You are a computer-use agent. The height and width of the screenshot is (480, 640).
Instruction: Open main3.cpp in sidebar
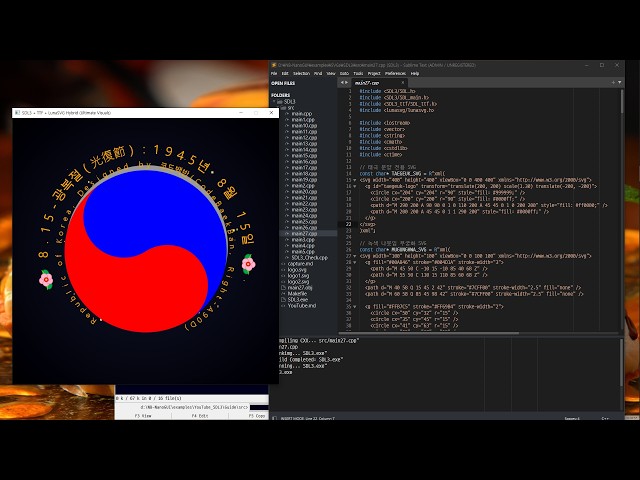(303, 240)
